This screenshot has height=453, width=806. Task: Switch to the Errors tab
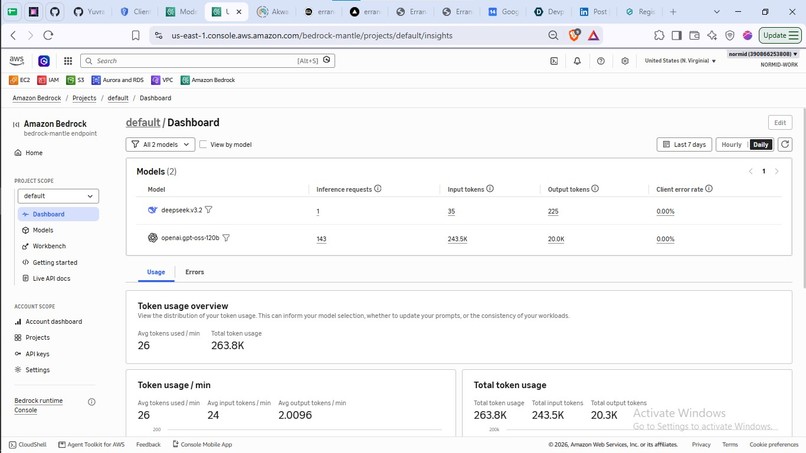(194, 272)
